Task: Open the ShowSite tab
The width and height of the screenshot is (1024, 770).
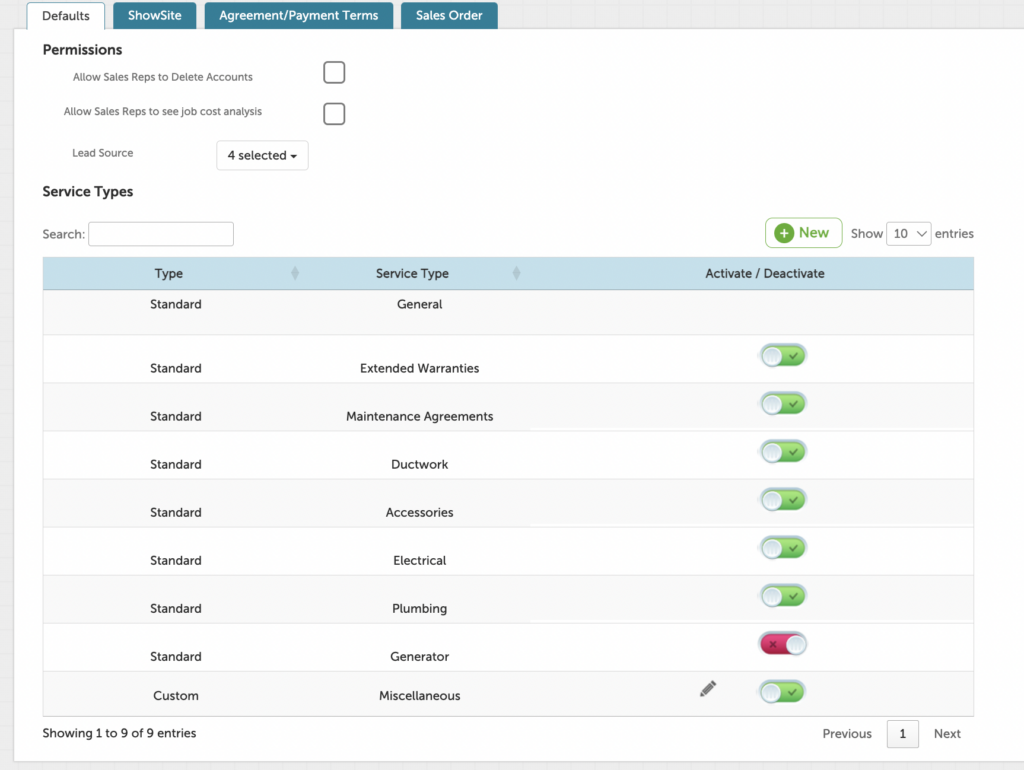Action: [x=154, y=15]
